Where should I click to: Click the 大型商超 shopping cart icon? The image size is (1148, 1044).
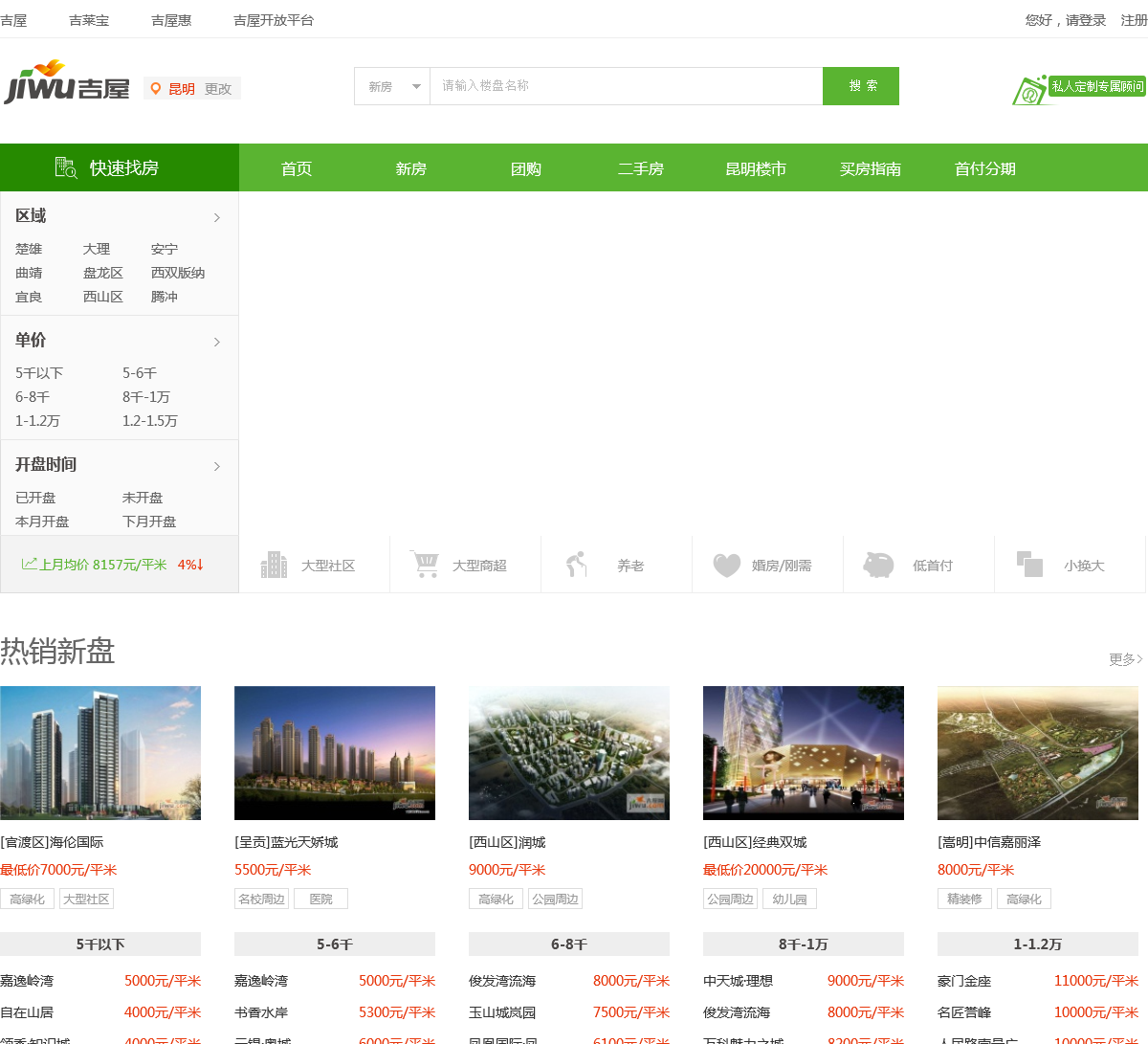coord(425,564)
